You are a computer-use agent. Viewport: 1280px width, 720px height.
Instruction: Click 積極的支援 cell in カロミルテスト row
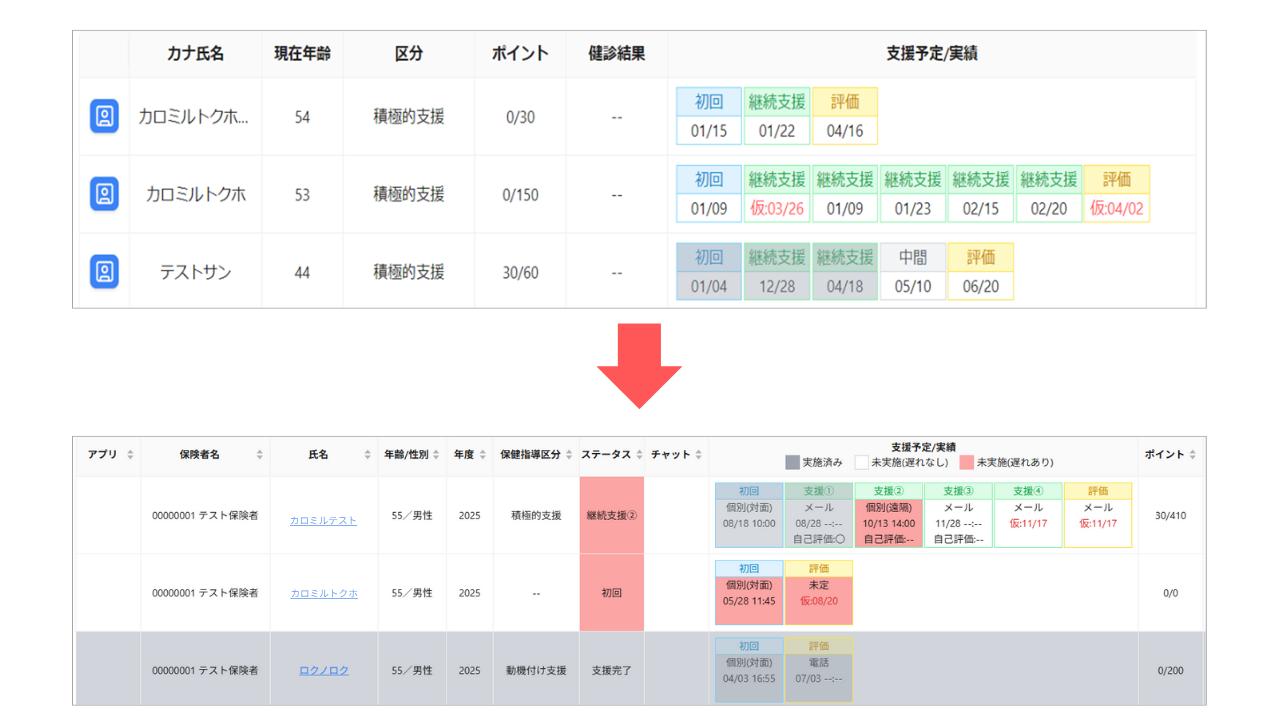536,515
